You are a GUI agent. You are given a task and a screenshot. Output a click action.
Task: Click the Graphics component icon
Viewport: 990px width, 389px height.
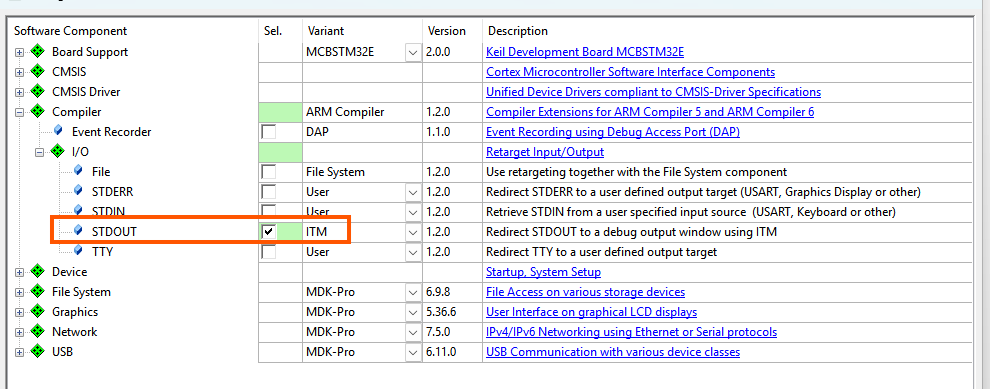38,312
